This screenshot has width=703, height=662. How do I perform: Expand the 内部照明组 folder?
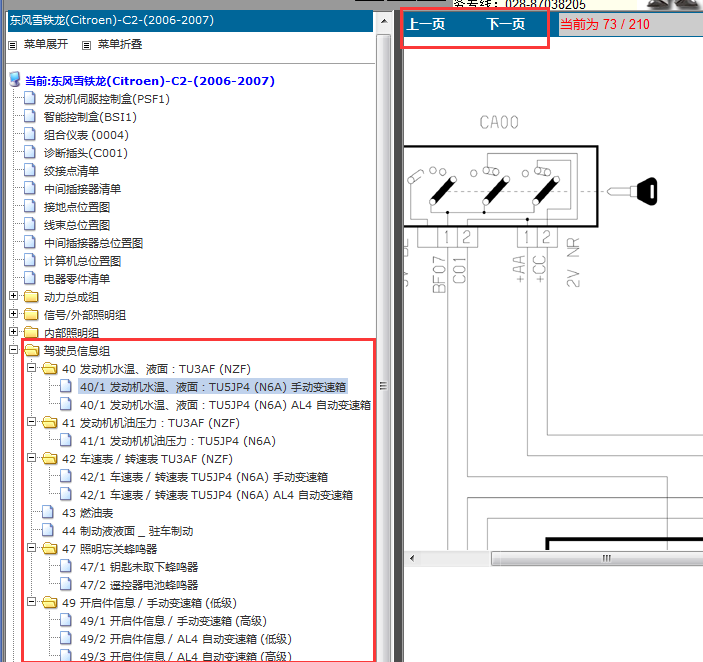(x=13, y=331)
